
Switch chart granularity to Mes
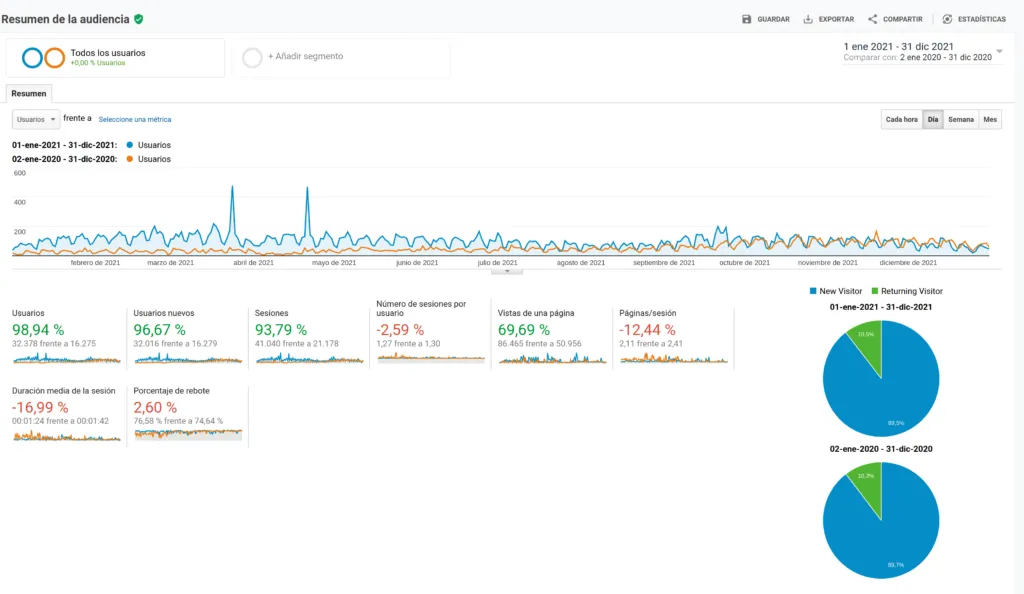tap(990, 119)
